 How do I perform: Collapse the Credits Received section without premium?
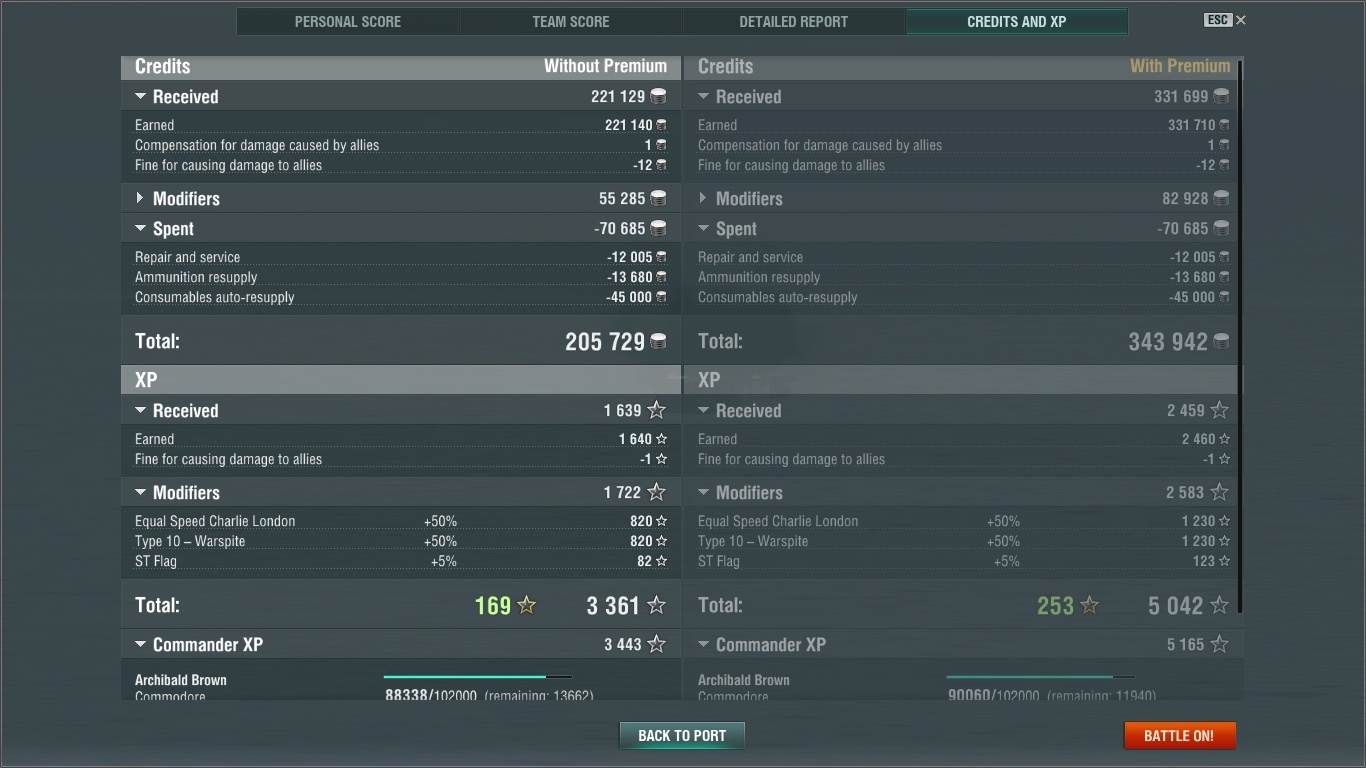tap(140, 97)
